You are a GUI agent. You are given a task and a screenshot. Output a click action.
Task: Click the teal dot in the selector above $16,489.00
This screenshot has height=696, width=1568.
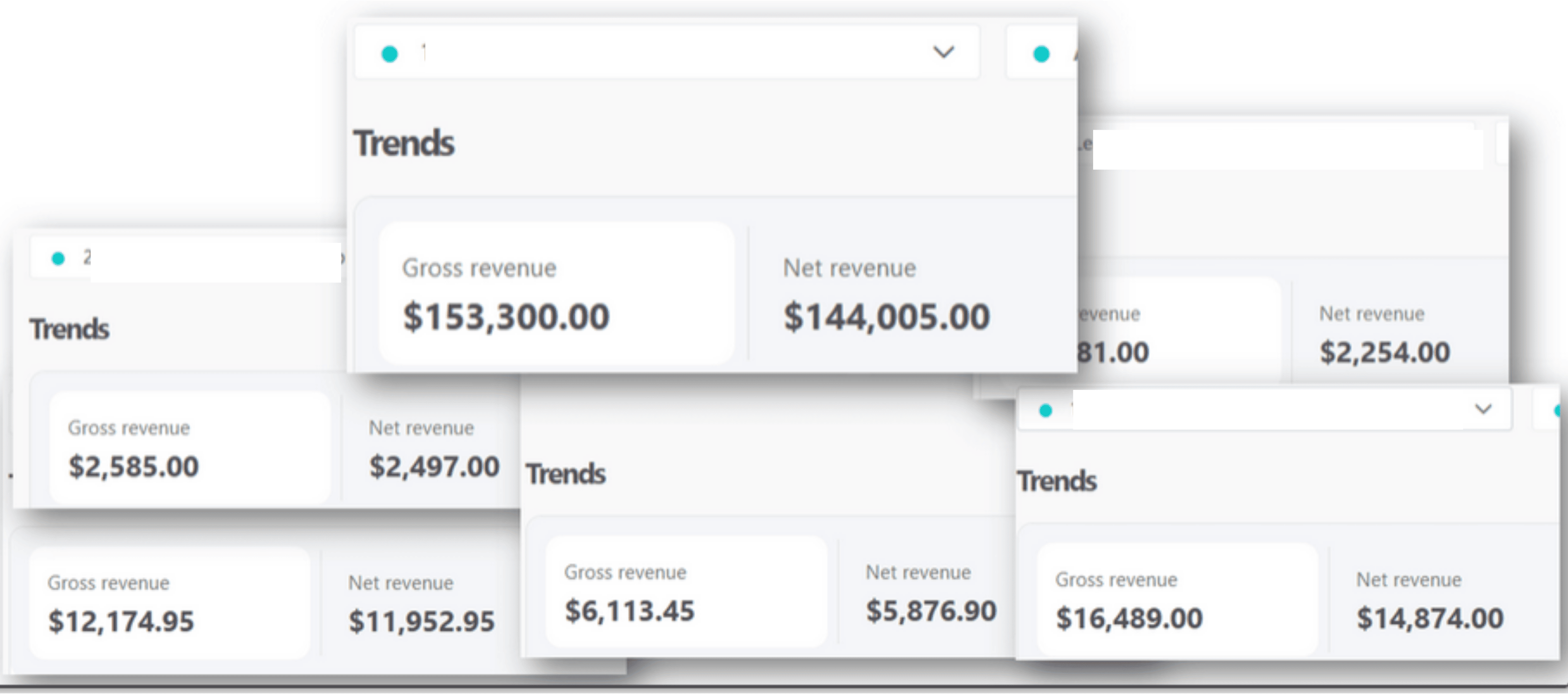(x=1046, y=411)
